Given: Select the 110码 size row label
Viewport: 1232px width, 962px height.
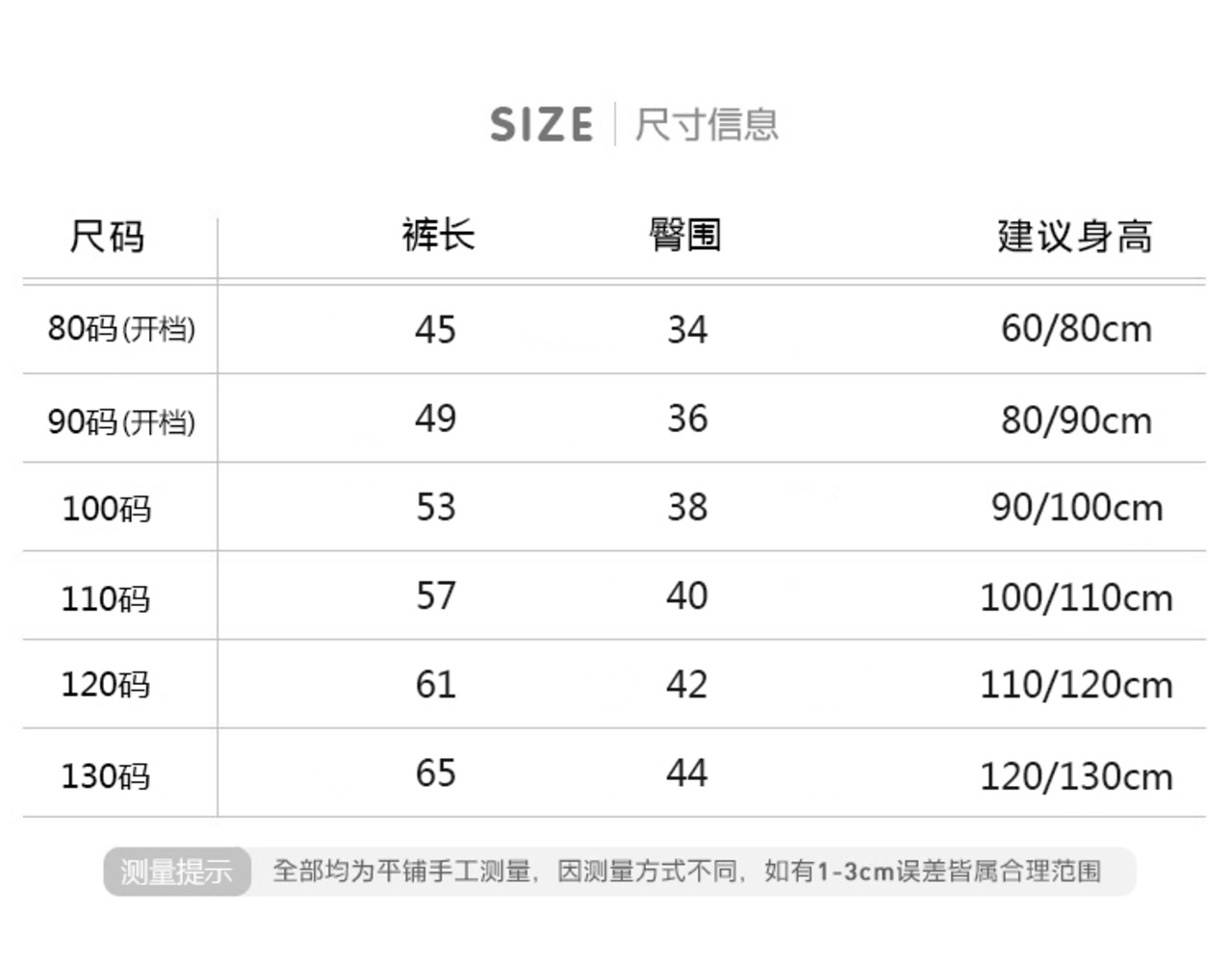Looking at the screenshot, I should point(106,598).
